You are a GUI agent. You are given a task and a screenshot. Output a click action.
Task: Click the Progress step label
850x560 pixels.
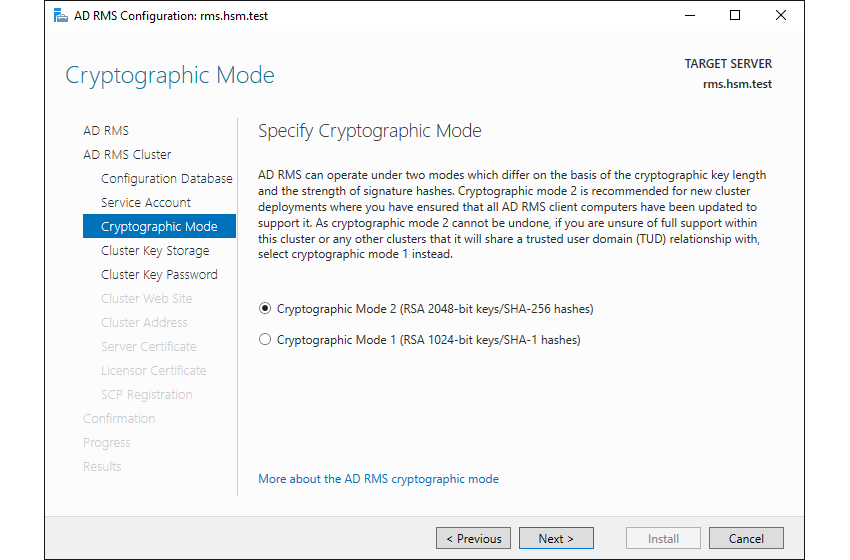pos(106,442)
